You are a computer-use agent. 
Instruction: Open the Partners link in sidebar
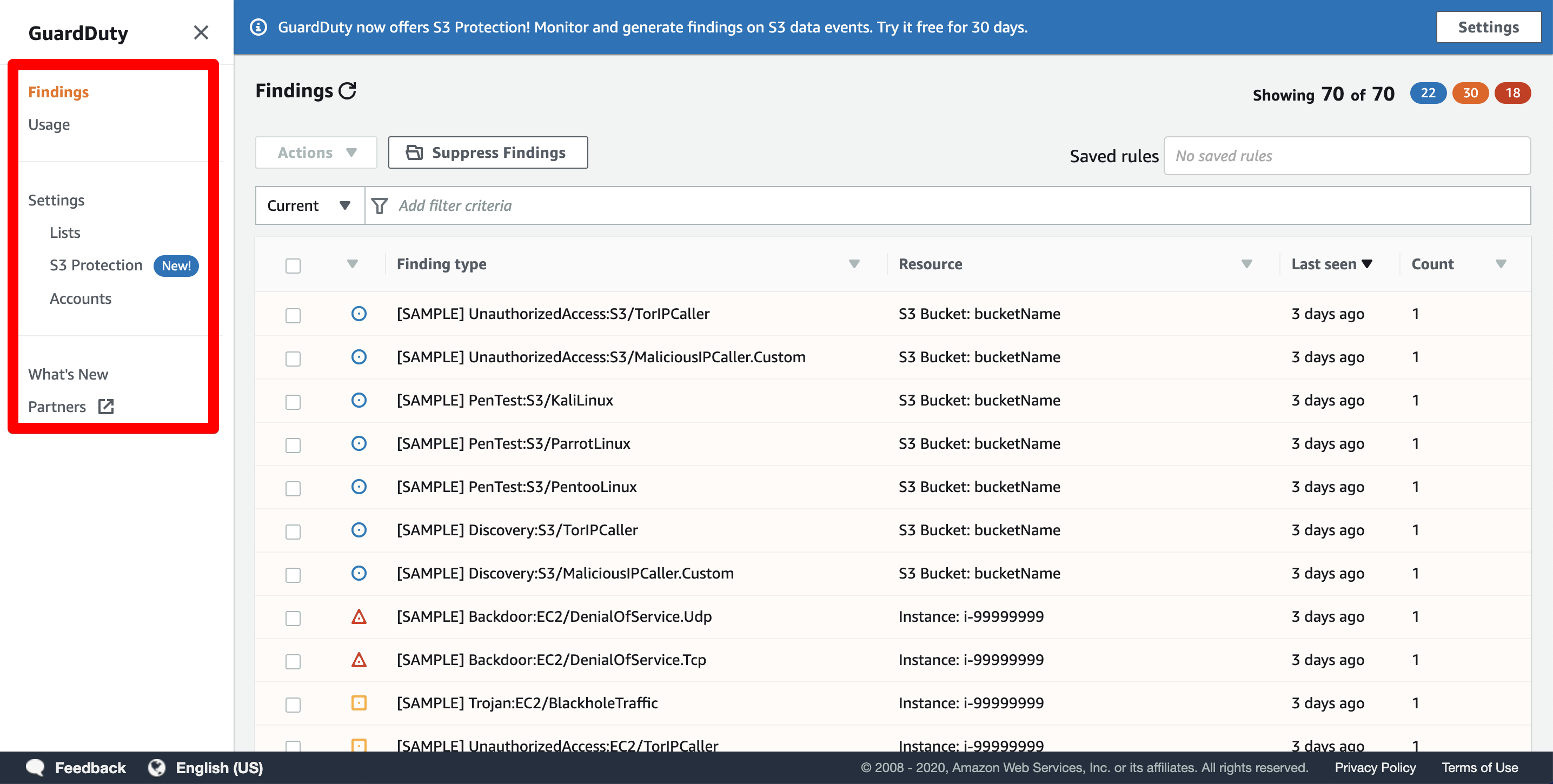[x=57, y=407]
